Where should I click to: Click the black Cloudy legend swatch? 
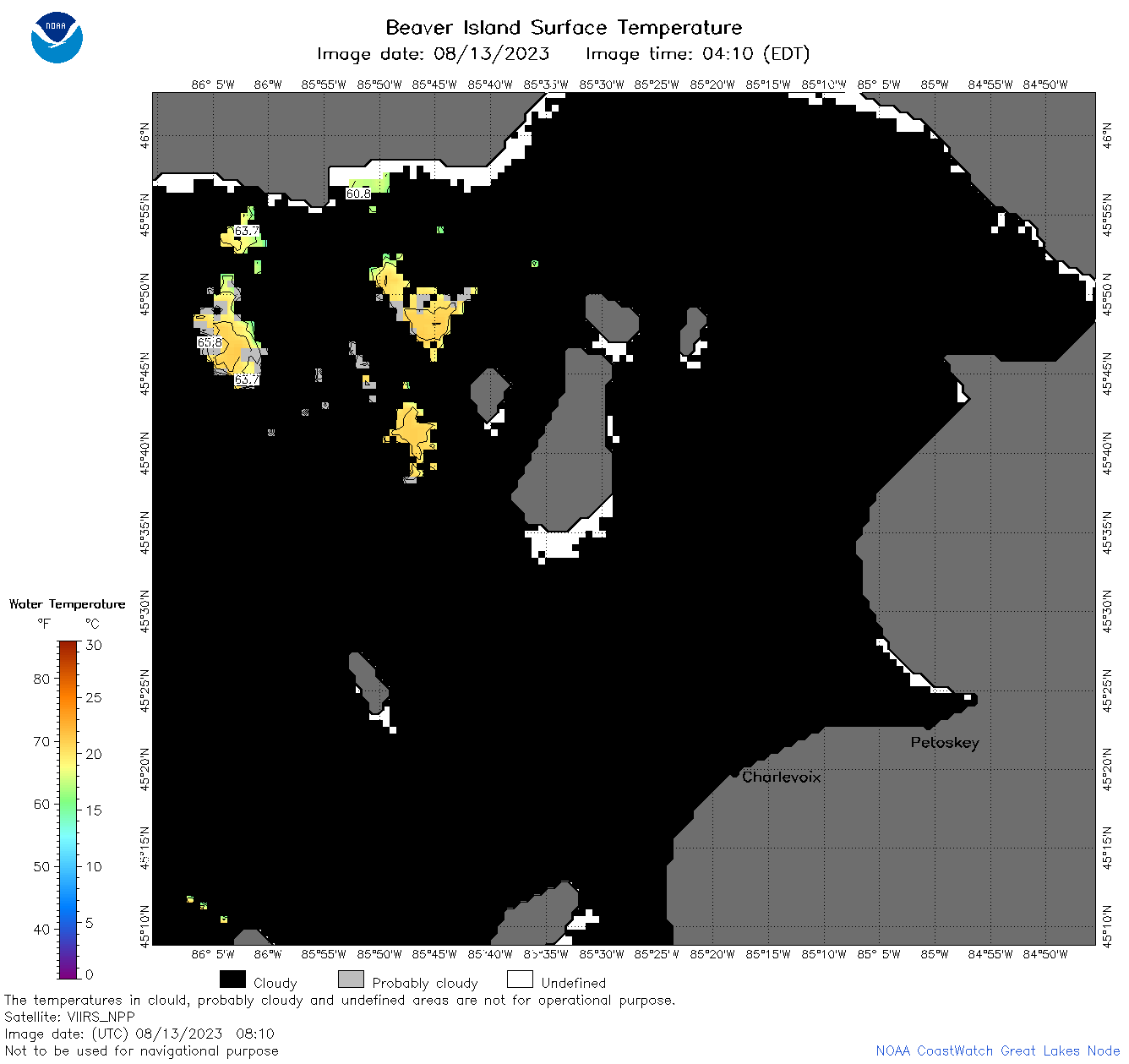(232, 979)
